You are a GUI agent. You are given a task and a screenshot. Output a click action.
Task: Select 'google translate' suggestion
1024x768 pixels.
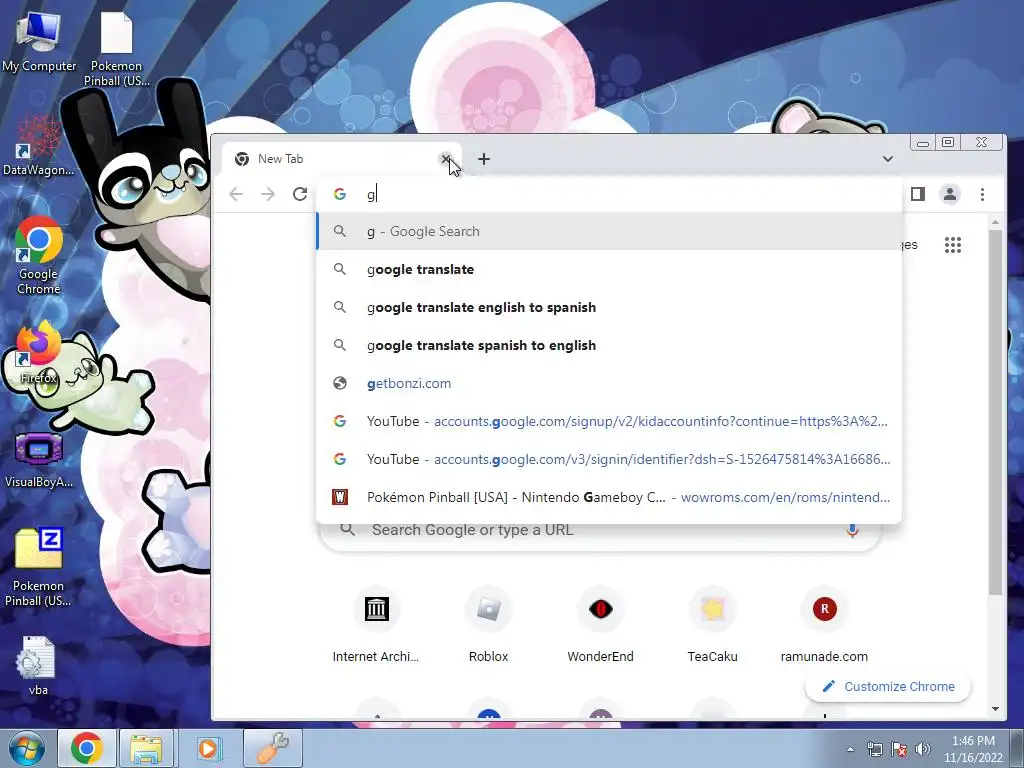pyautogui.click(x=609, y=269)
